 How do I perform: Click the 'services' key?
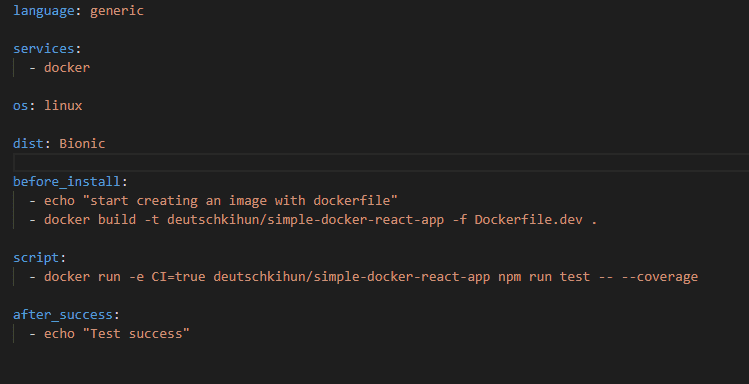[43, 49]
